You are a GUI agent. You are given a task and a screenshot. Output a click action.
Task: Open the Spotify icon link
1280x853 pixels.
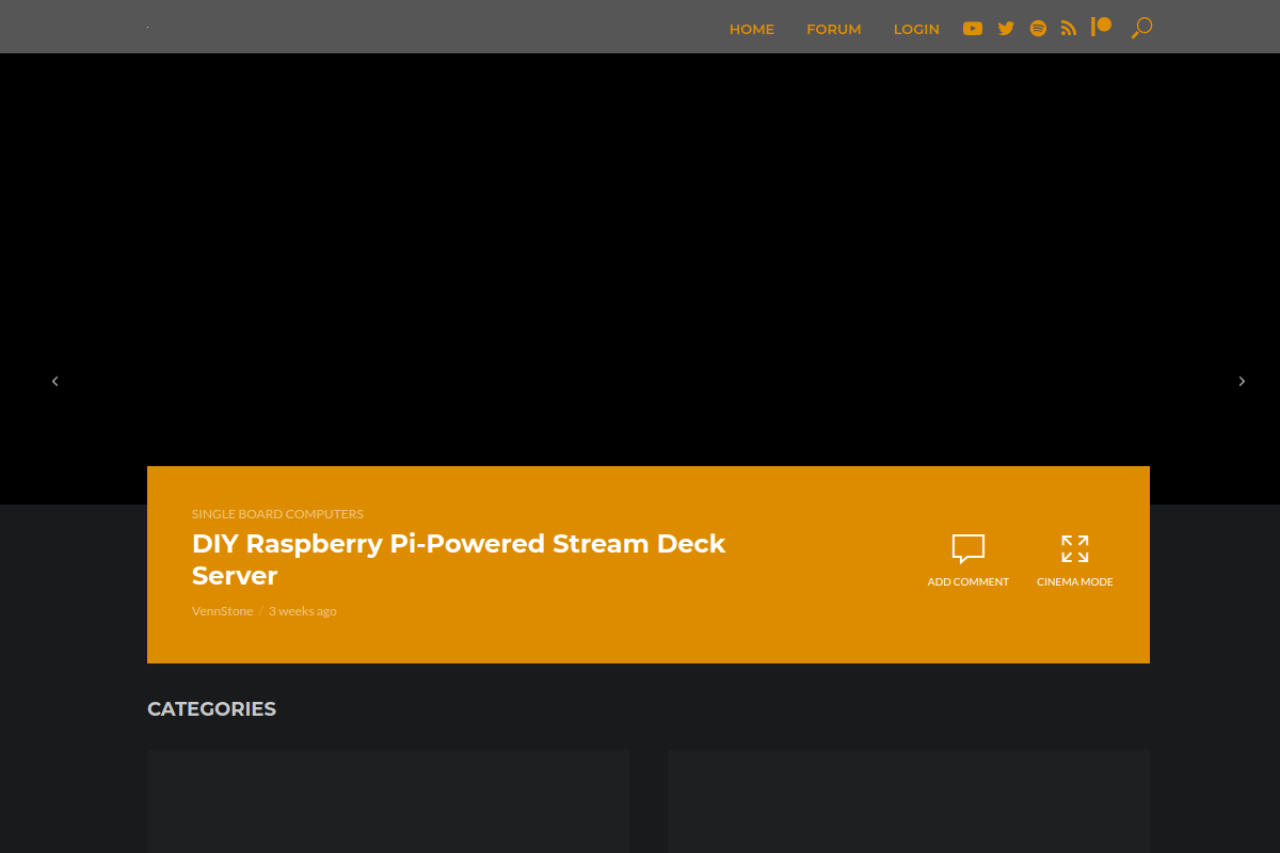(1038, 29)
